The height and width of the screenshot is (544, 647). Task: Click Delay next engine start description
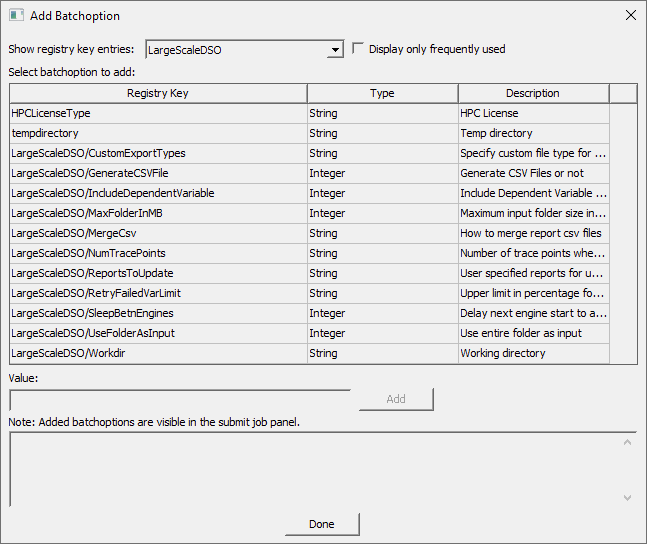point(534,313)
